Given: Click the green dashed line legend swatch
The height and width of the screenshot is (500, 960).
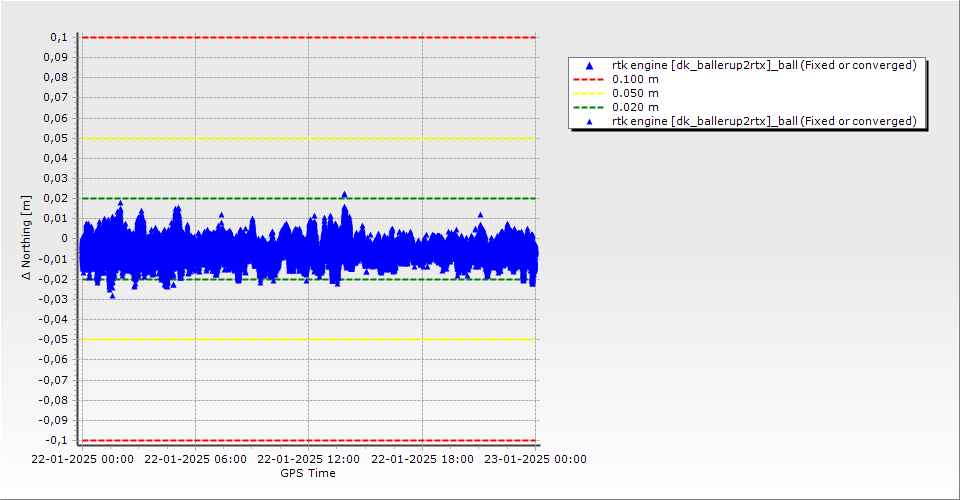Looking at the screenshot, I should tap(588, 108).
